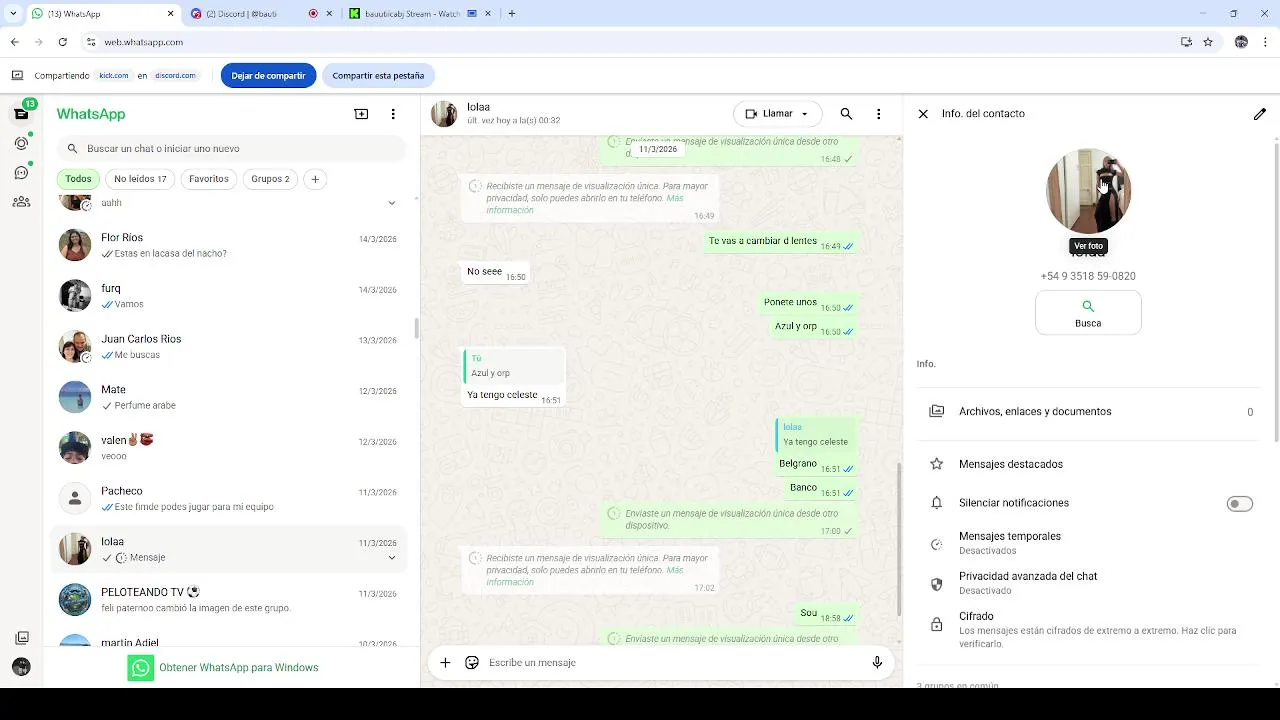Screen dimensions: 1280x720
Task: Focus the Escribe un mensaje field
Action: tap(675, 662)
